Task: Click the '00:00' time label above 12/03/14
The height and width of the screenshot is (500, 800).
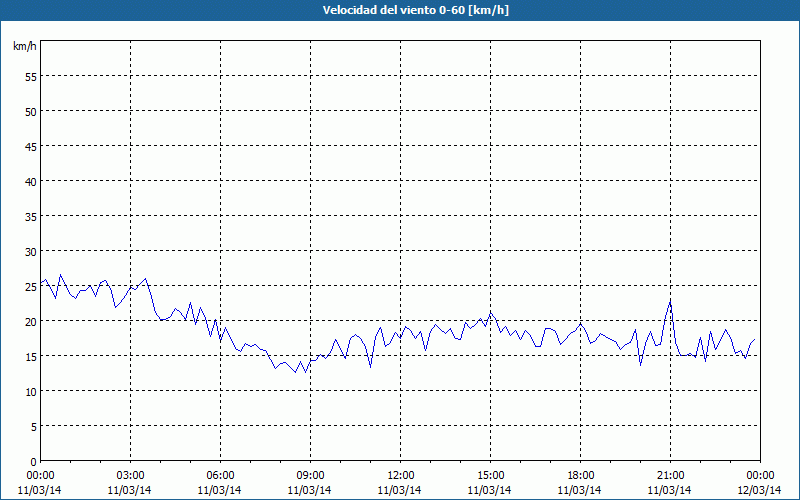Action: pos(760,476)
